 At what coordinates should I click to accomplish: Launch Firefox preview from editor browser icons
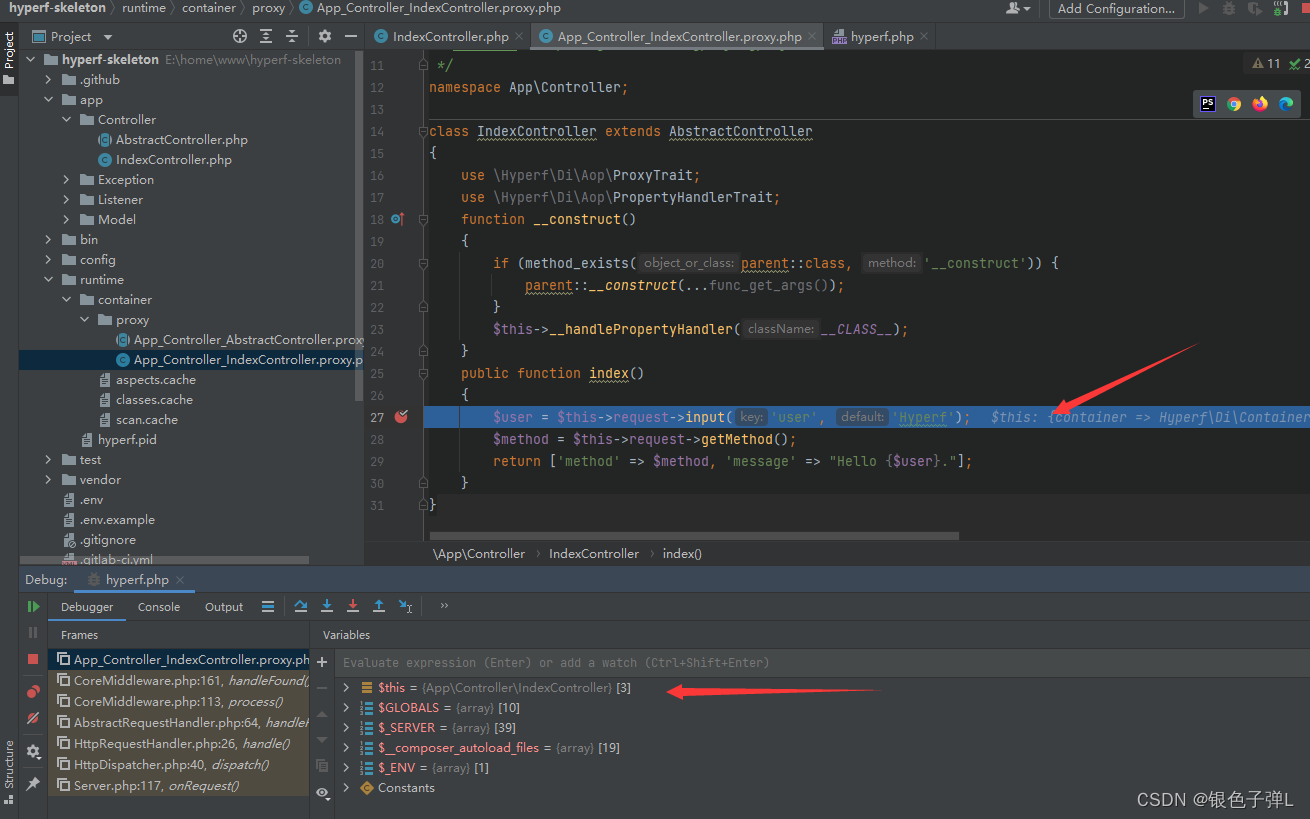(x=1259, y=104)
